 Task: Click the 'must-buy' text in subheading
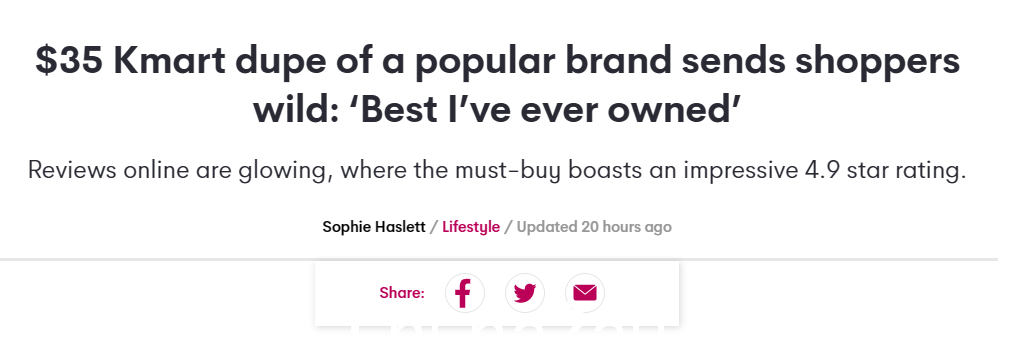click(x=507, y=171)
